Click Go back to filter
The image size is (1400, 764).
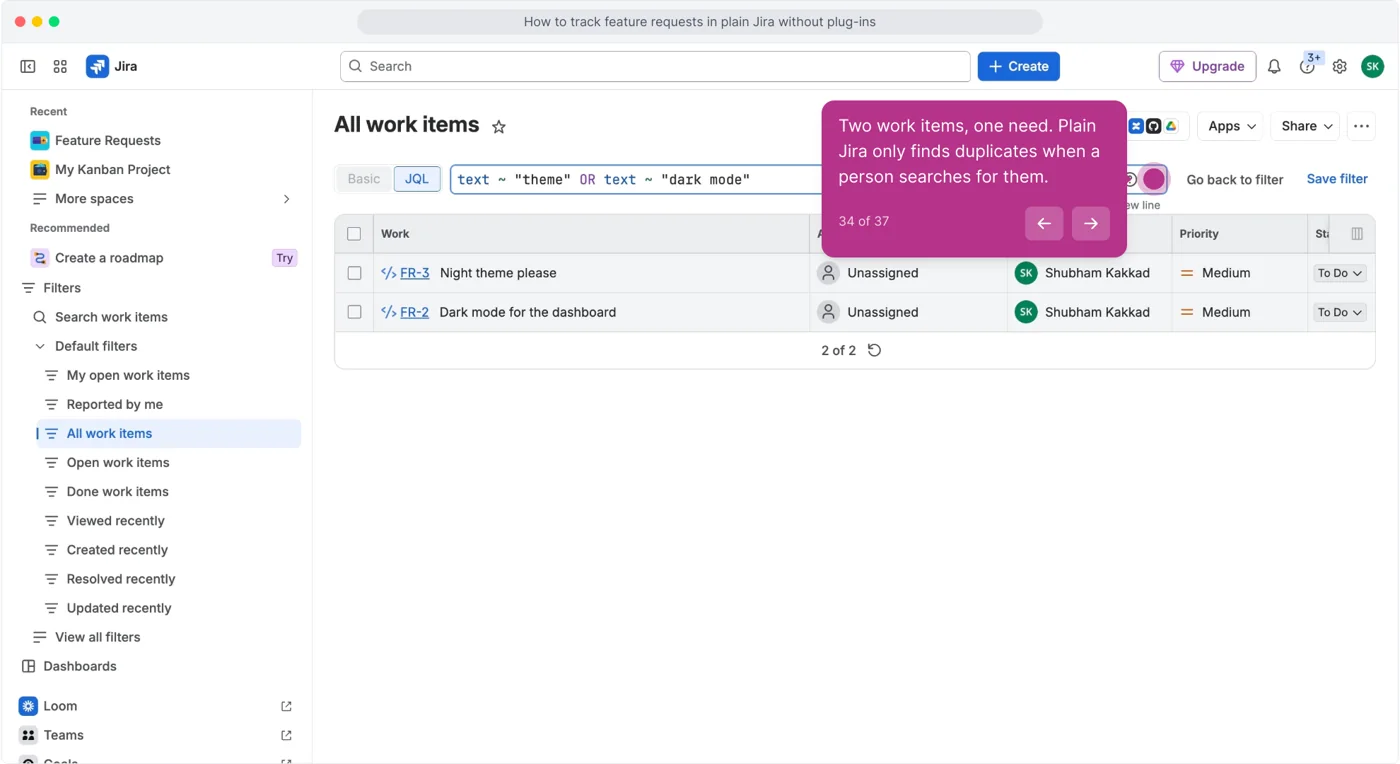point(1235,180)
